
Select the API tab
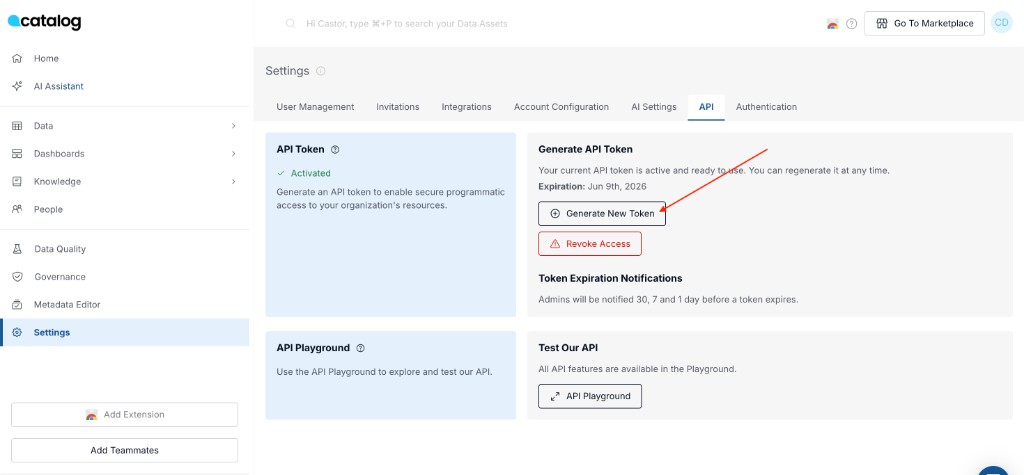(706, 107)
